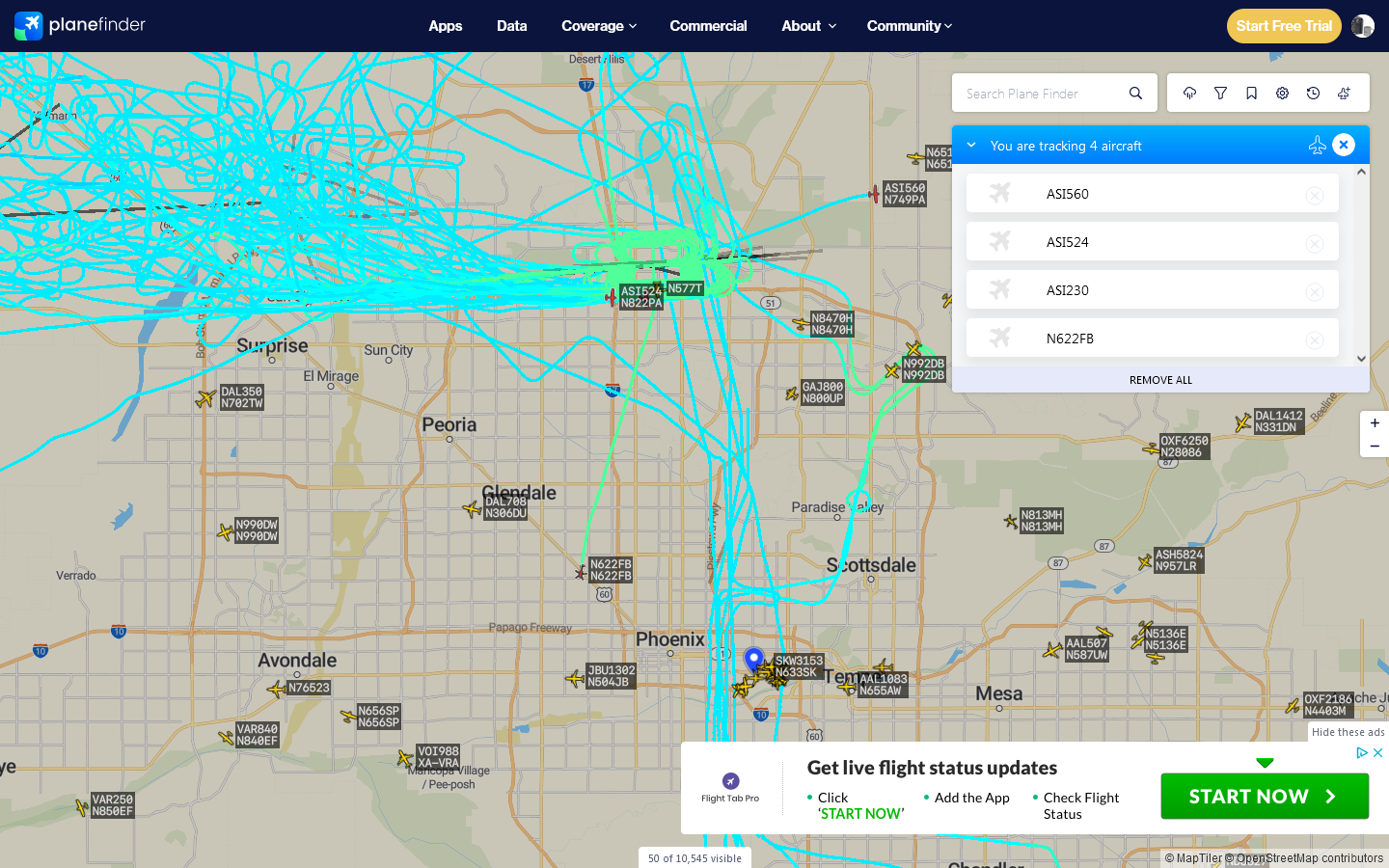Open the user profile avatar
The height and width of the screenshot is (868, 1389).
pos(1363,26)
